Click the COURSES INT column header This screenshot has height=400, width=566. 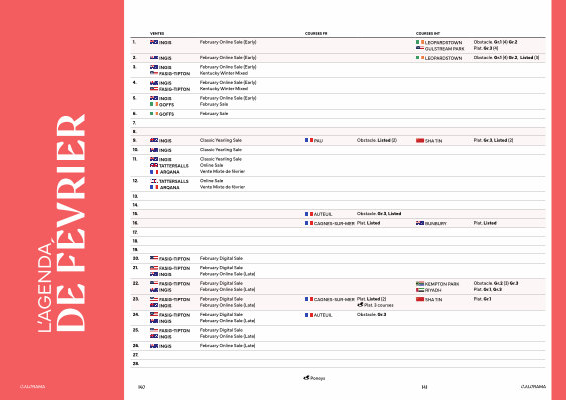tap(428, 34)
